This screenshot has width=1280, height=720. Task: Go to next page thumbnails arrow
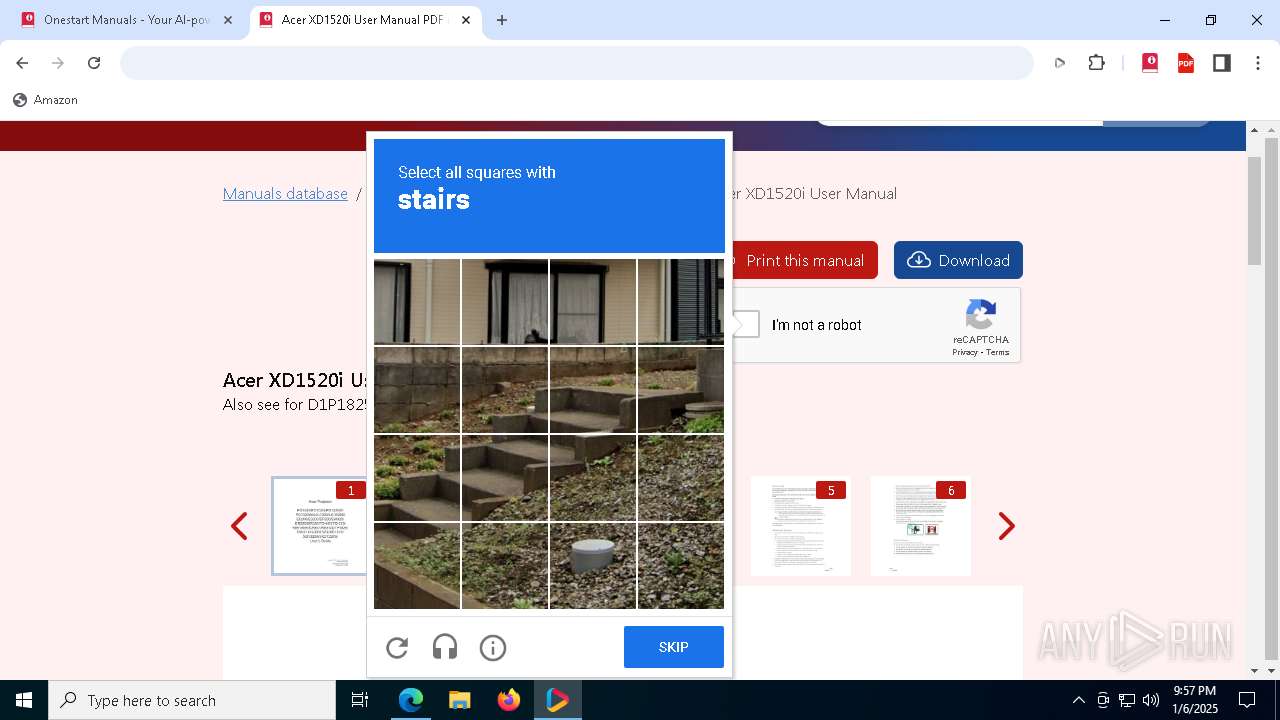pos(1007,526)
